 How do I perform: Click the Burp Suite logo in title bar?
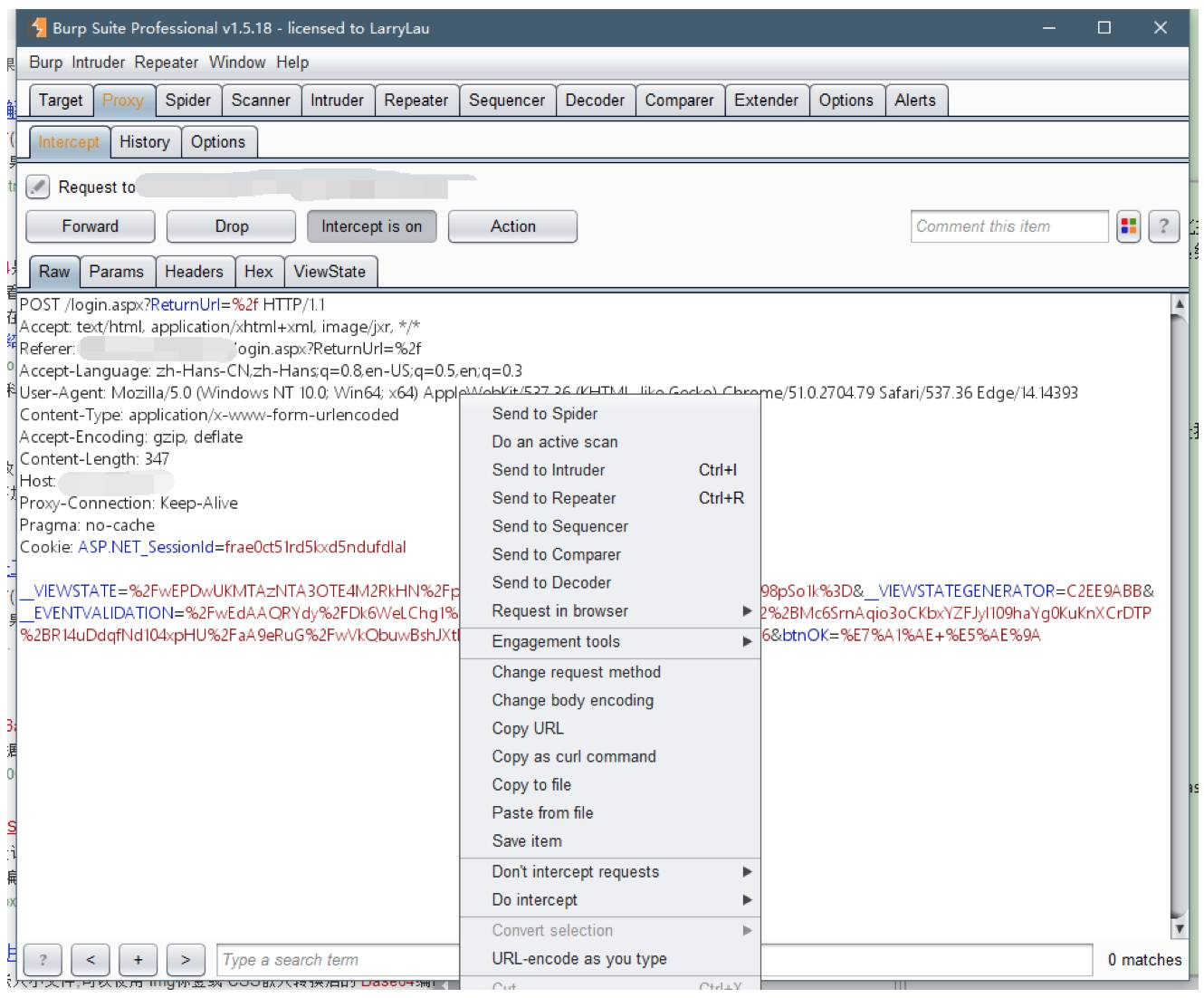pyautogui.click(x=39, y=28)
